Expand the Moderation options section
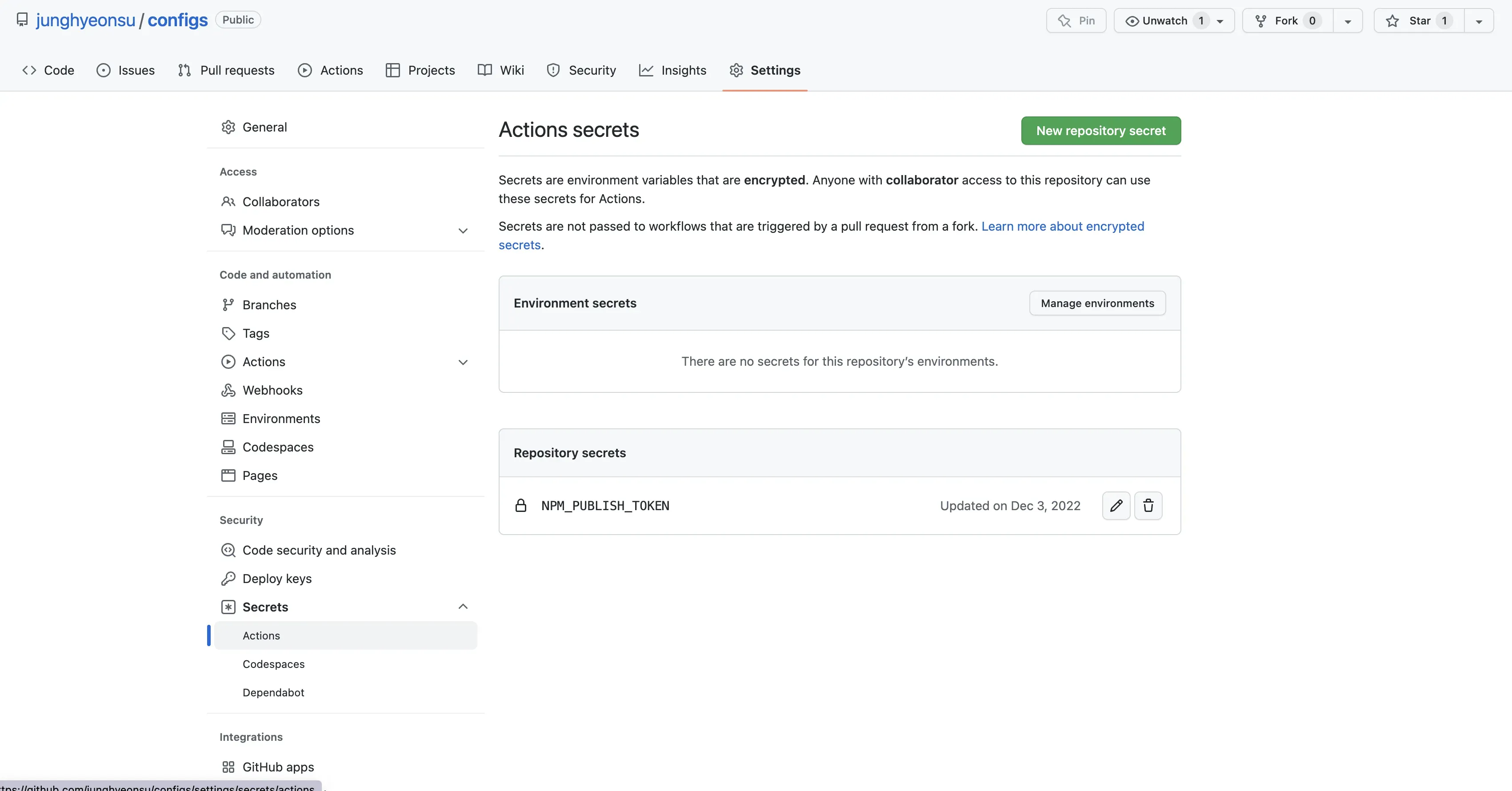Image resolution: width=1512 pixels, height=791 pixels. coord(463,231)
